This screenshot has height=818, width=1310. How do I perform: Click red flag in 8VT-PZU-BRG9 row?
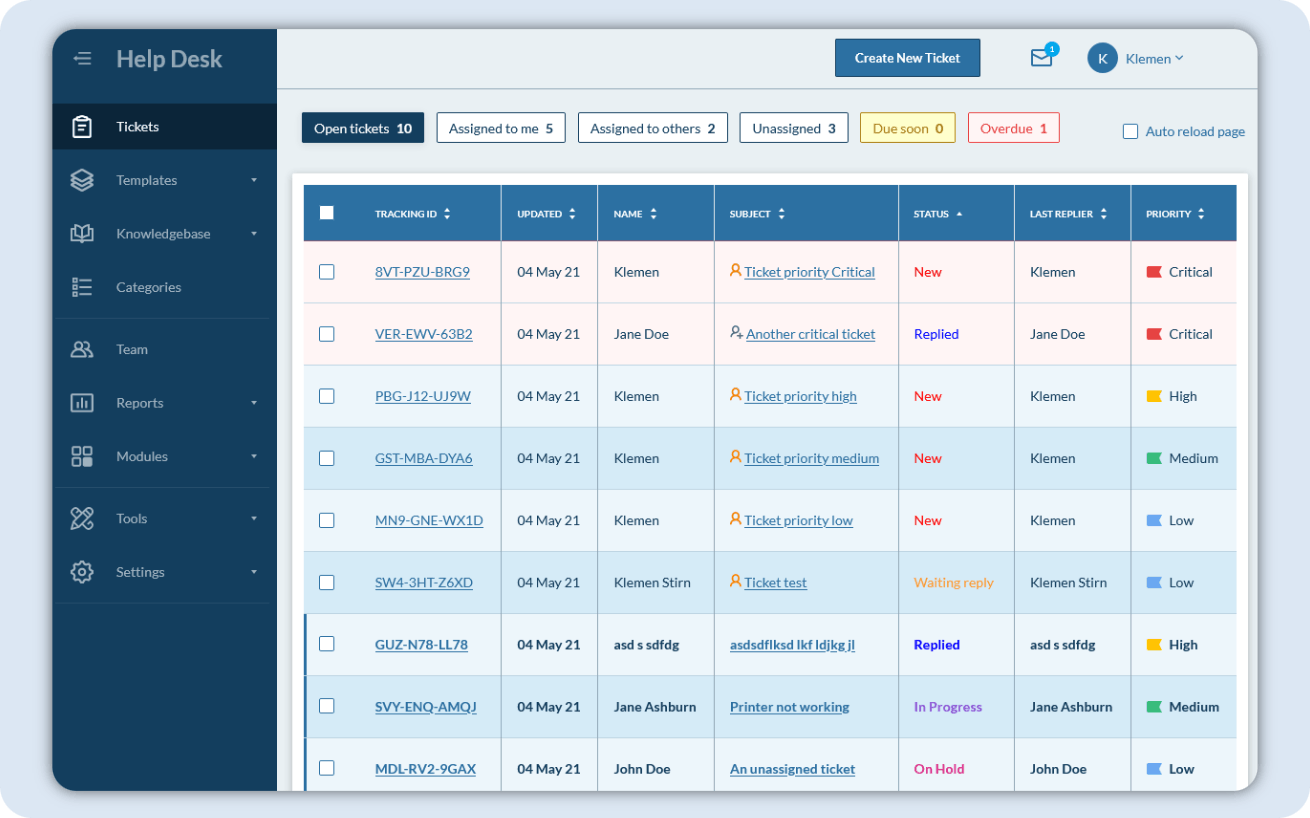tap(1154, 272)
